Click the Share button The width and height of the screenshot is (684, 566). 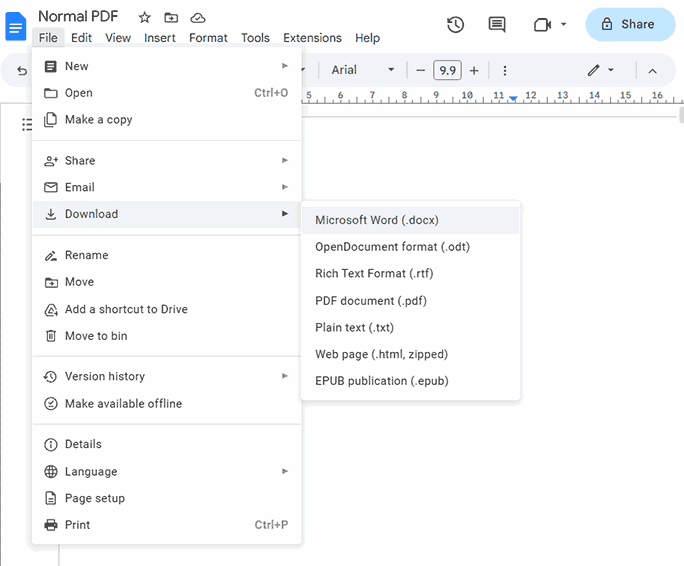(630, 24)
